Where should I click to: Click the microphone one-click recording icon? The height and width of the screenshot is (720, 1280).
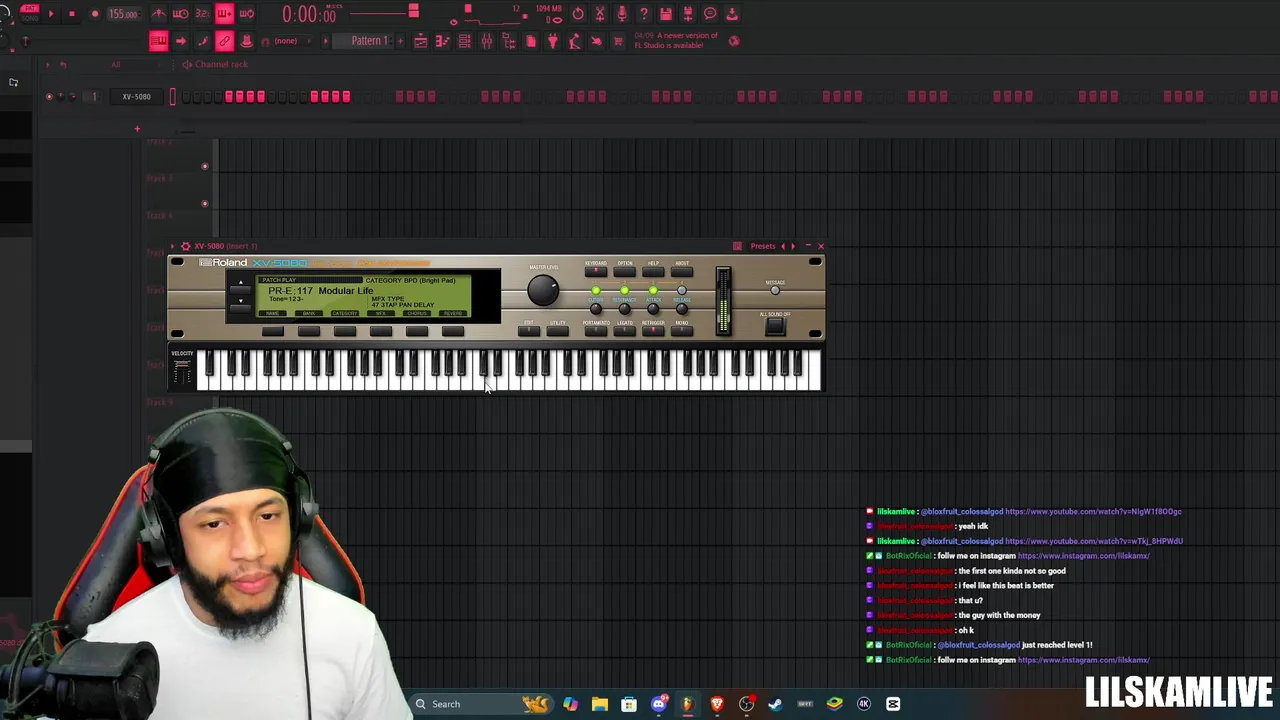click(622, 14)
